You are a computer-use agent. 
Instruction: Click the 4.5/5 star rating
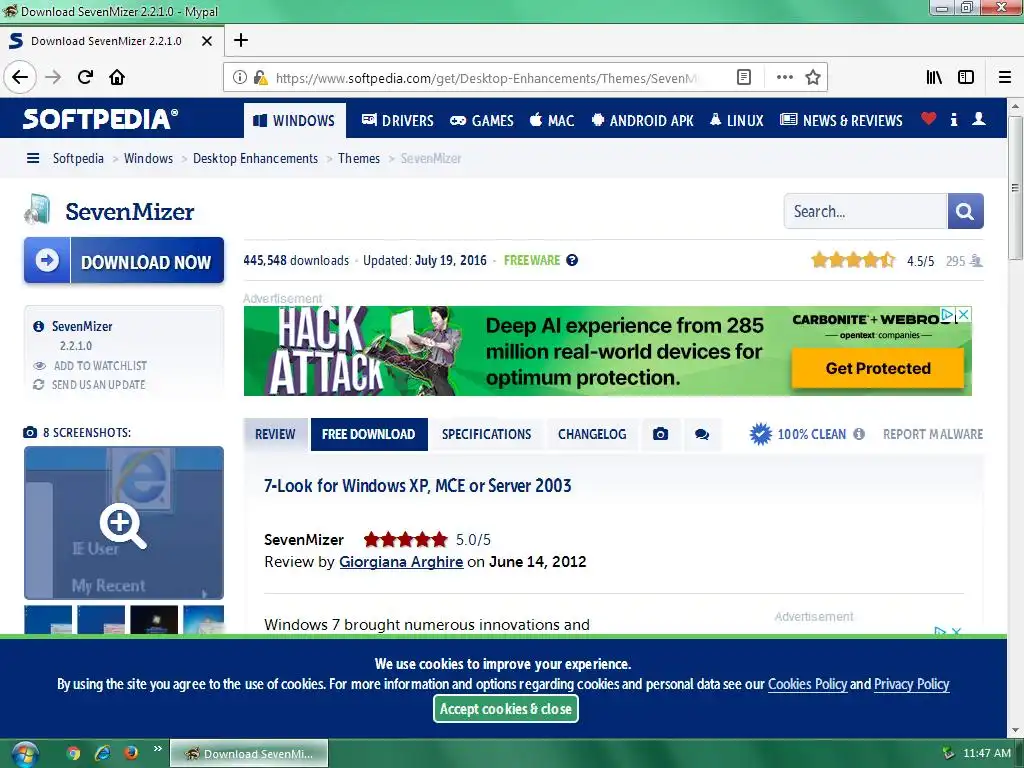(853, 261)
